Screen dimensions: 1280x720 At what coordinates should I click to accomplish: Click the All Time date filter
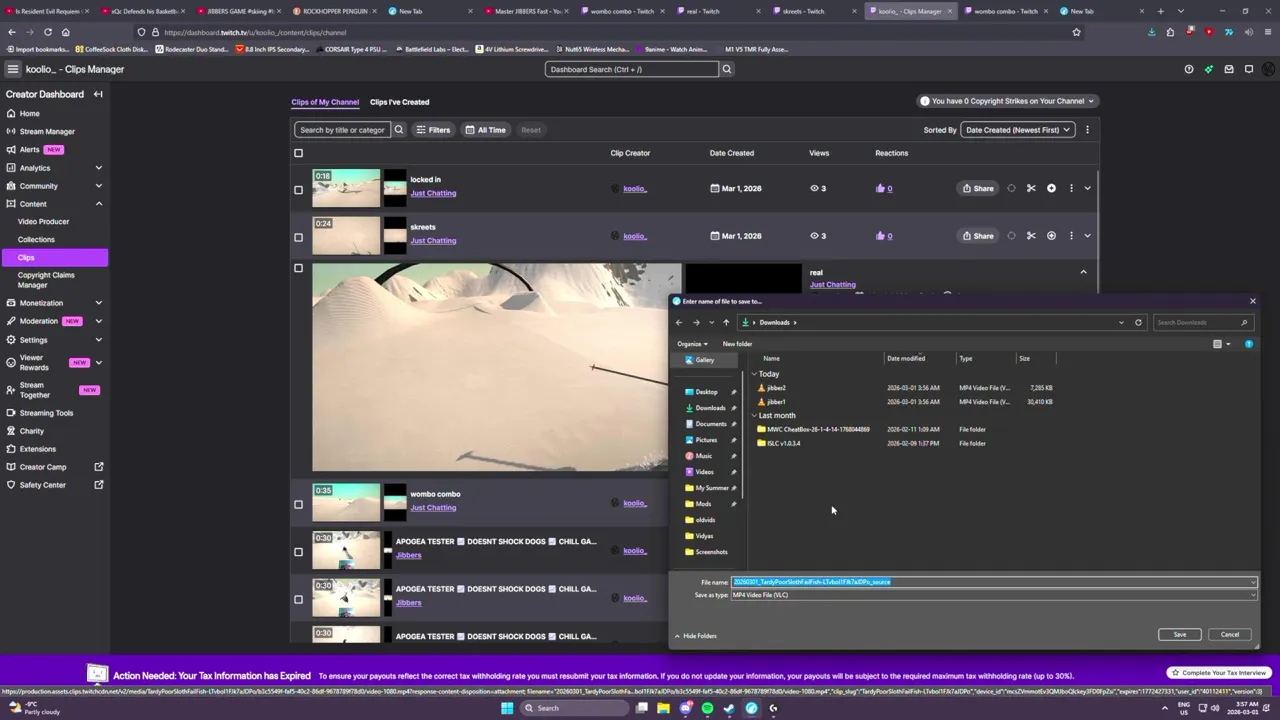tap(485, 129)
